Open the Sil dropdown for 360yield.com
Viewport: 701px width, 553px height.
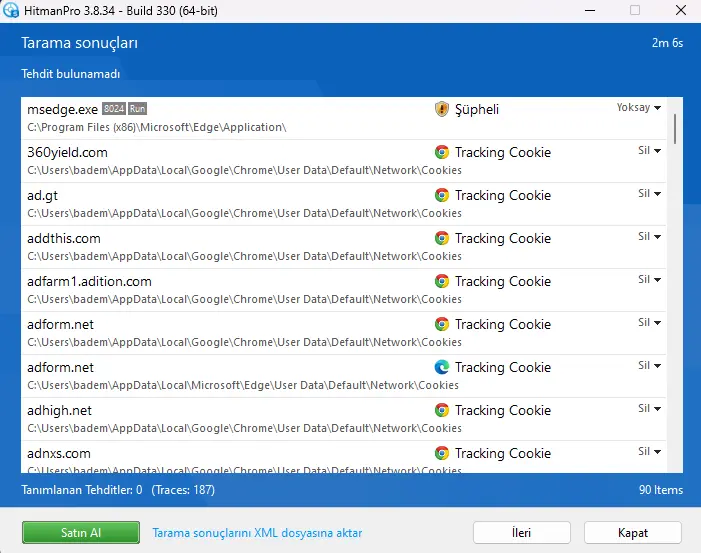click(649, 150)
